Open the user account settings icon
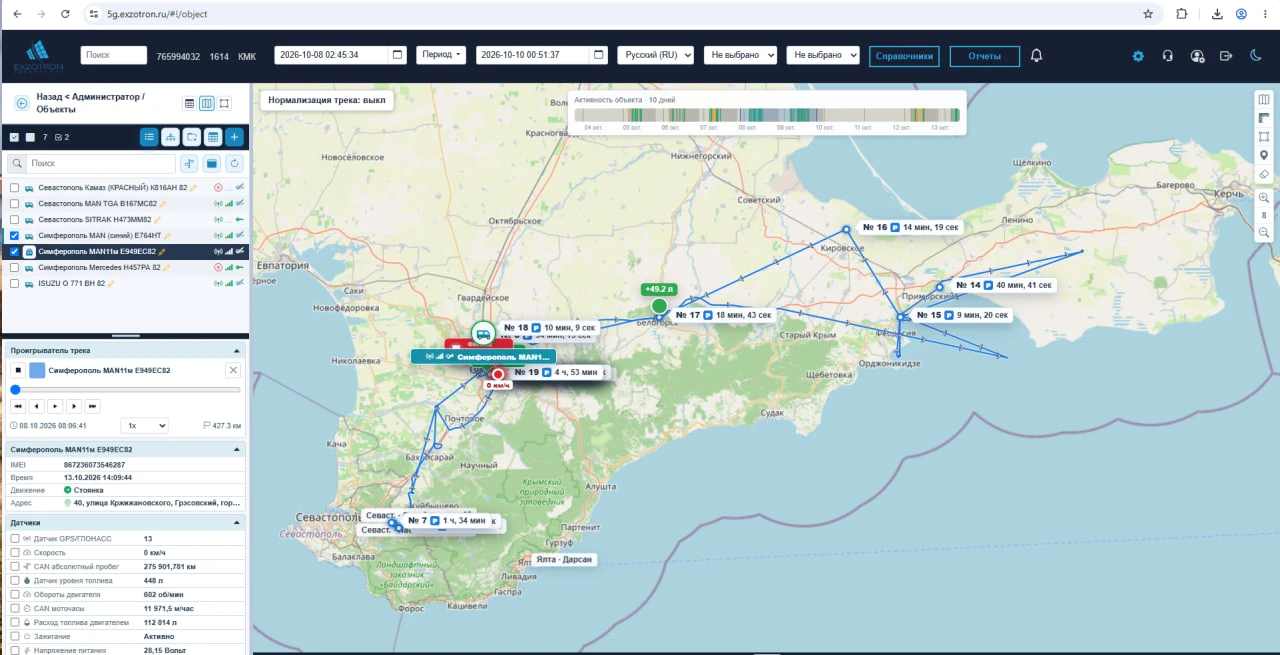The height and width of the screenshot is (655, 1280). click(1197, 56)
